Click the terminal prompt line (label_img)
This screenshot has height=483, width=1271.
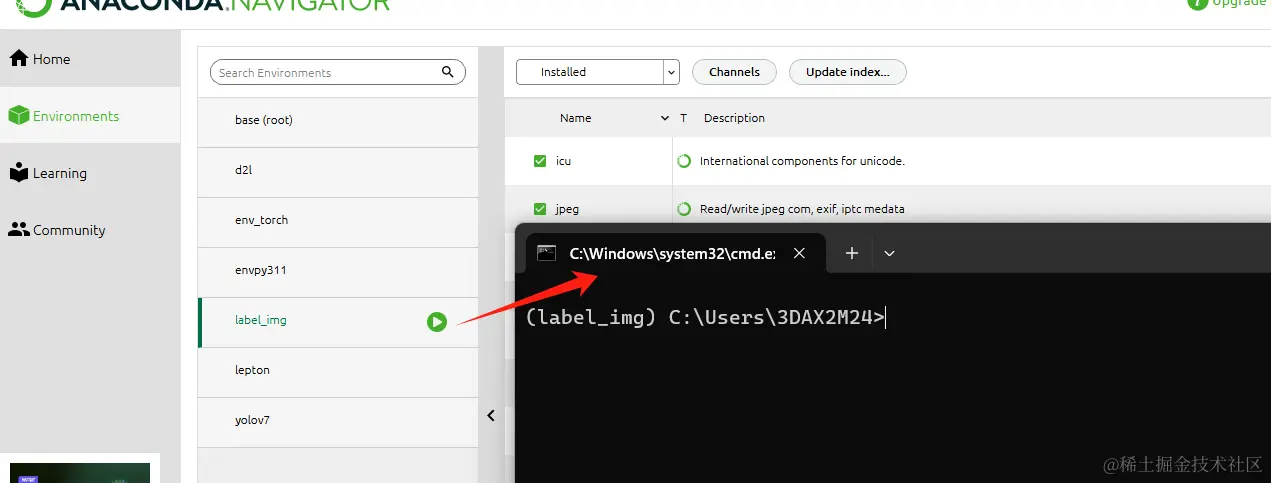pyautogui.click(x=705, y=318)
